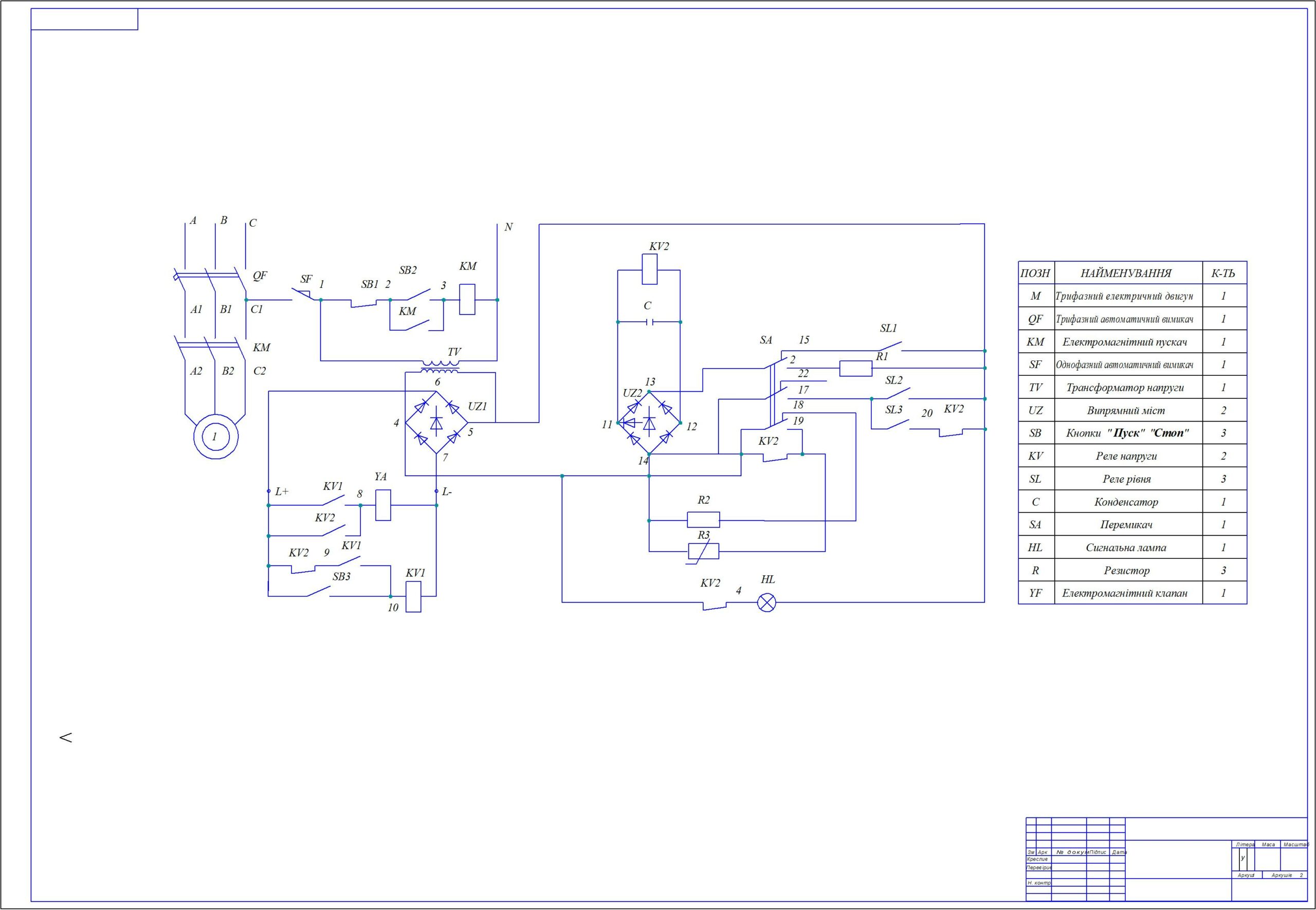
Task: Select the HL signal lamp symbol
Action: click(766, 603)
